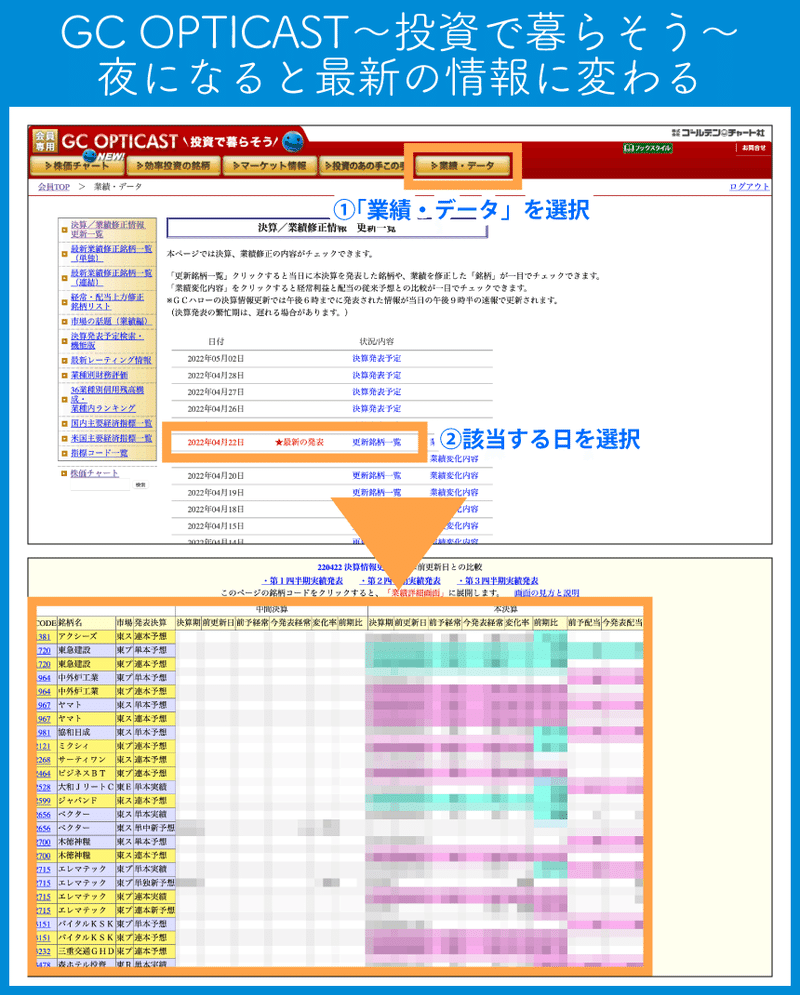This screenshot has width=800, height=995.
Task: Click code 381 for アクシーズ
Action: [x=44, y=636]
